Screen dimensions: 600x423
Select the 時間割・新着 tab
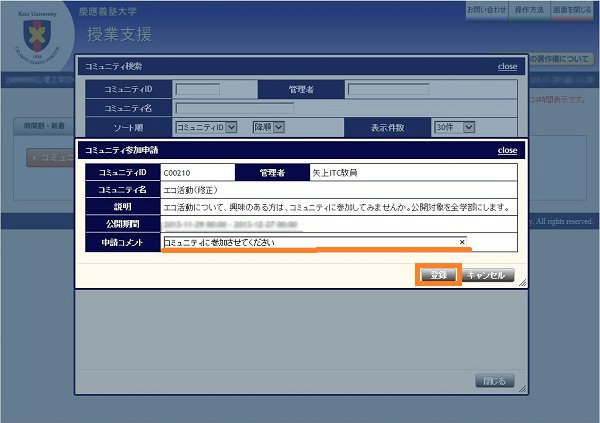tap(42, 126)
